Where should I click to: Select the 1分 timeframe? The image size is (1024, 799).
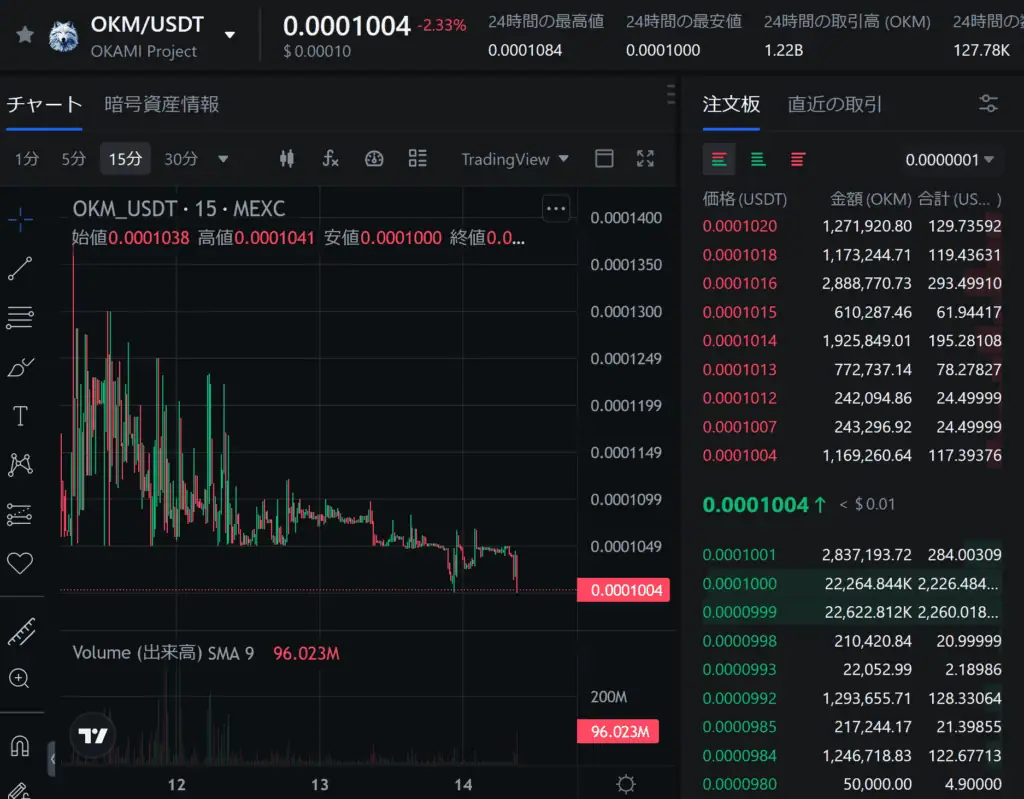pos(27,159)
